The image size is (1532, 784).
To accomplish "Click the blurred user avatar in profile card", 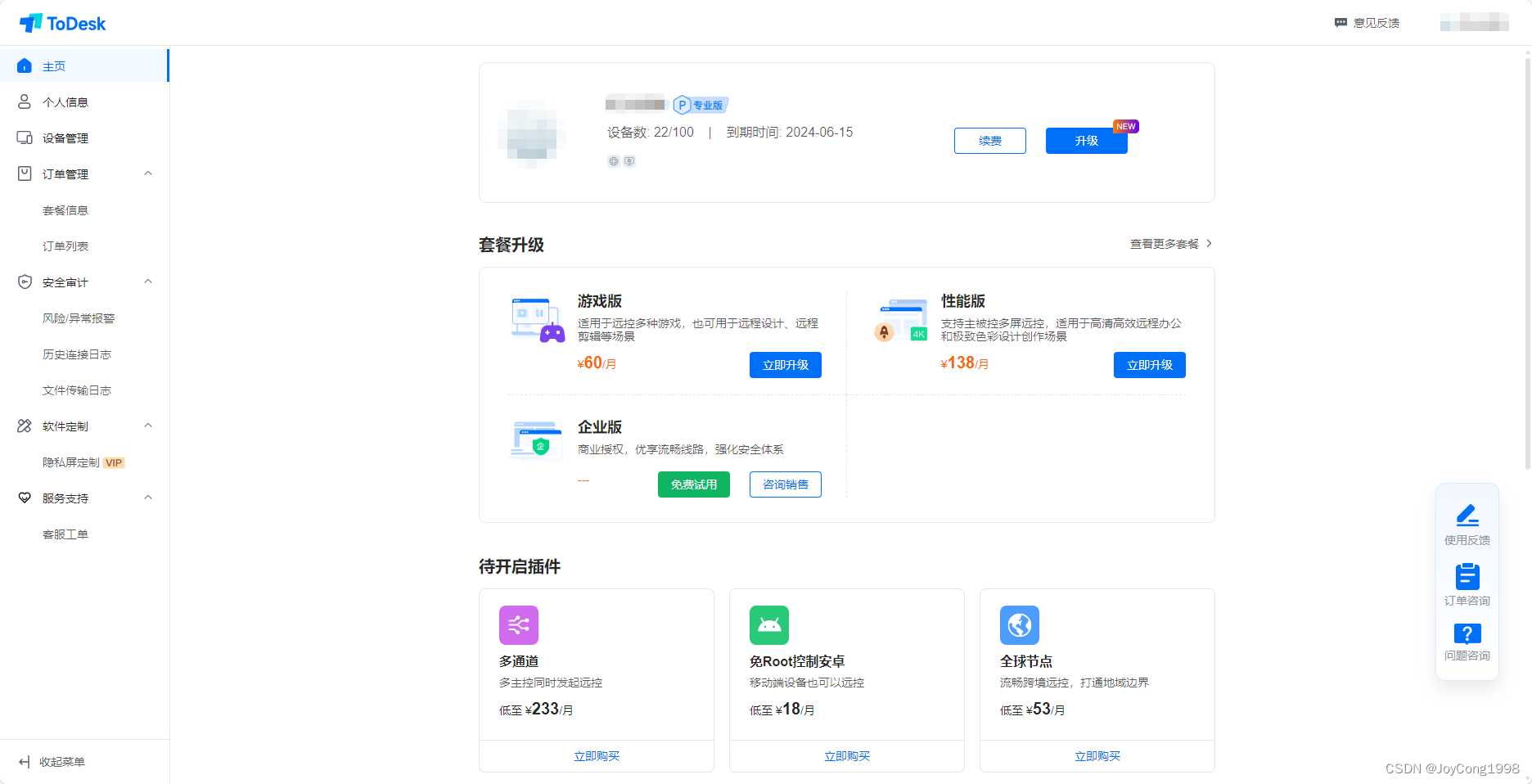I will (x=532, y=133).
